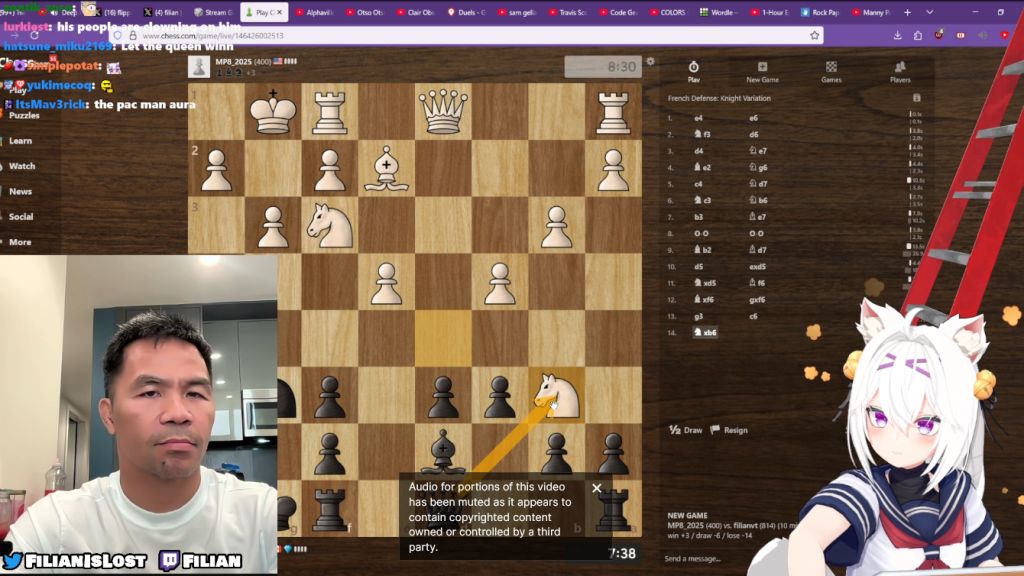Switch to the Rock Pap browser tab
1024x576 pixels.
coord(819,12)
